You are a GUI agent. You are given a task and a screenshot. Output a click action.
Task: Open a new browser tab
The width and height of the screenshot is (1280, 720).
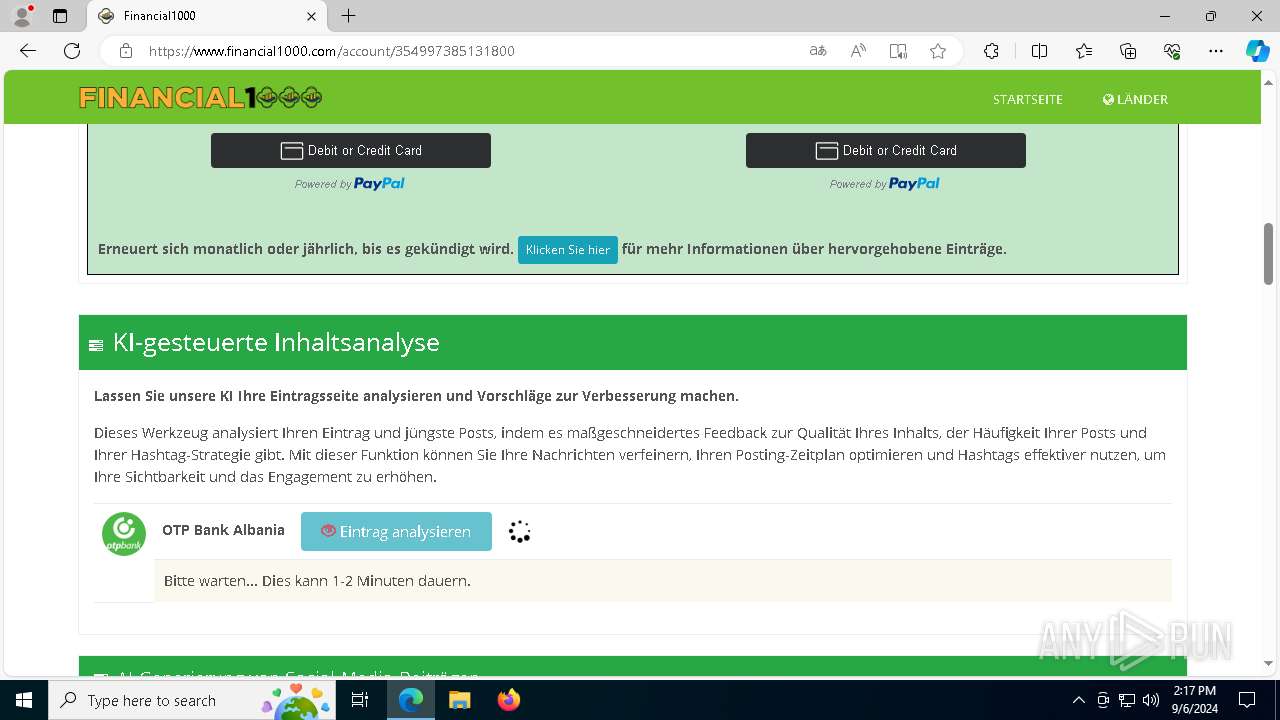(x=348, y=16)
